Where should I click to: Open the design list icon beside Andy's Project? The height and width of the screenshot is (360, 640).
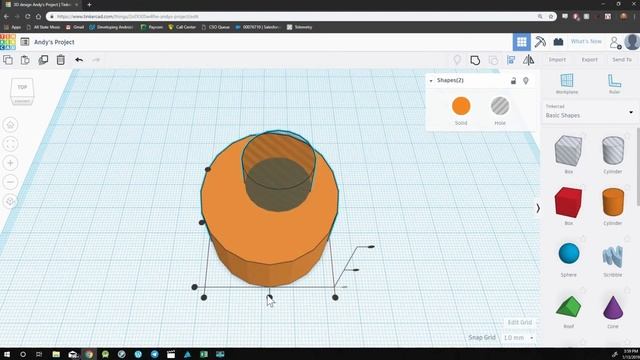25,42
